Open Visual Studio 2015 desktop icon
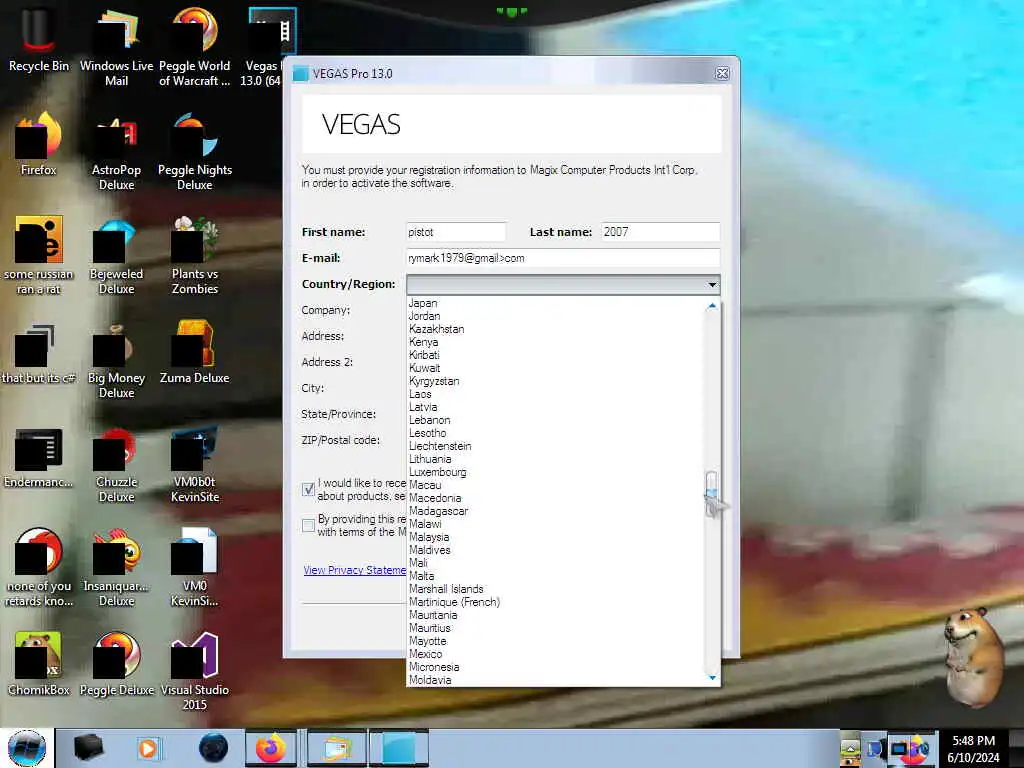This screenshot has width=1024, height=768. pyautogui.click(x=195, y=671)
